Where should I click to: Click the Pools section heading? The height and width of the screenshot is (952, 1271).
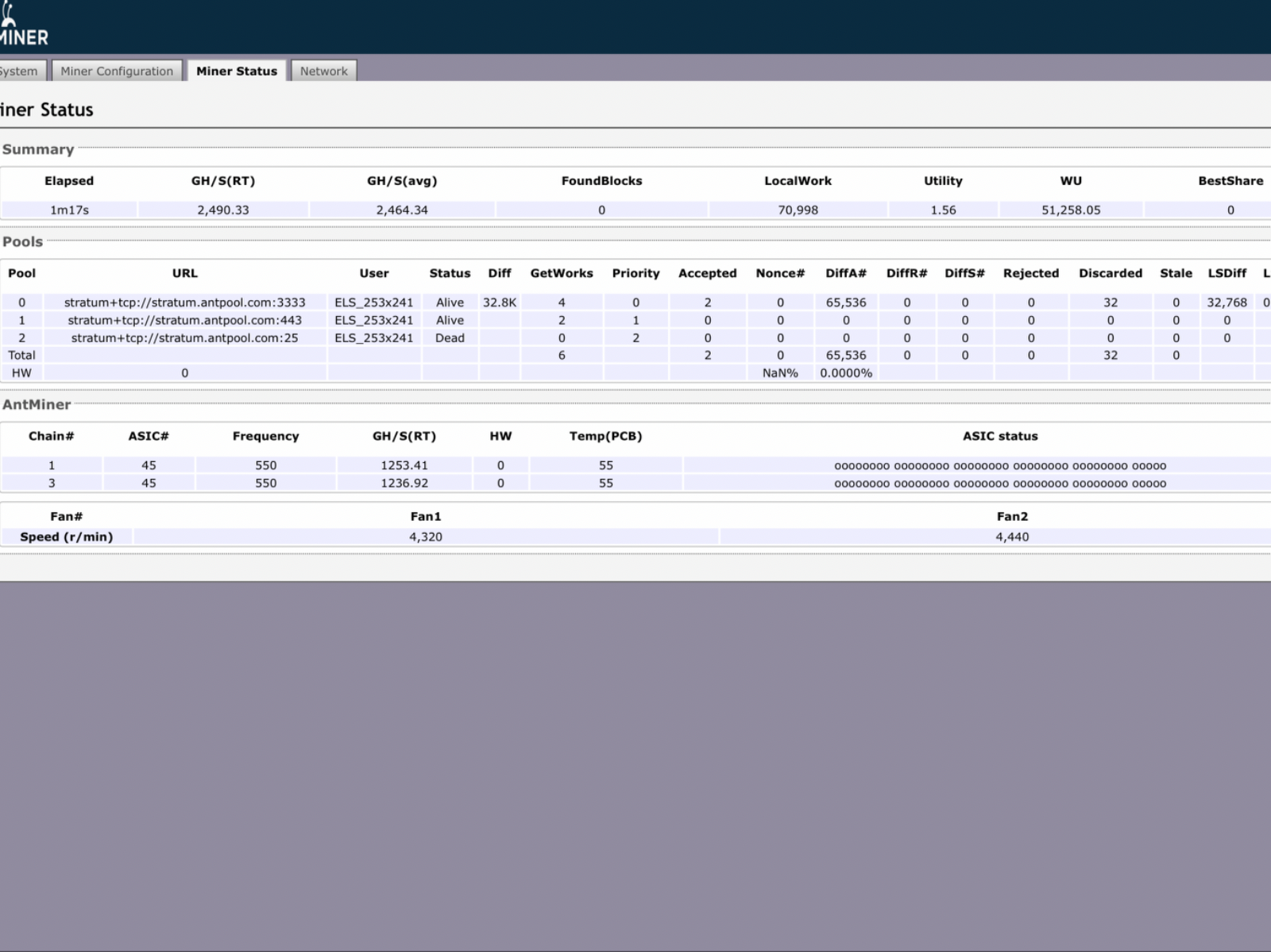[x=22, y=241]
